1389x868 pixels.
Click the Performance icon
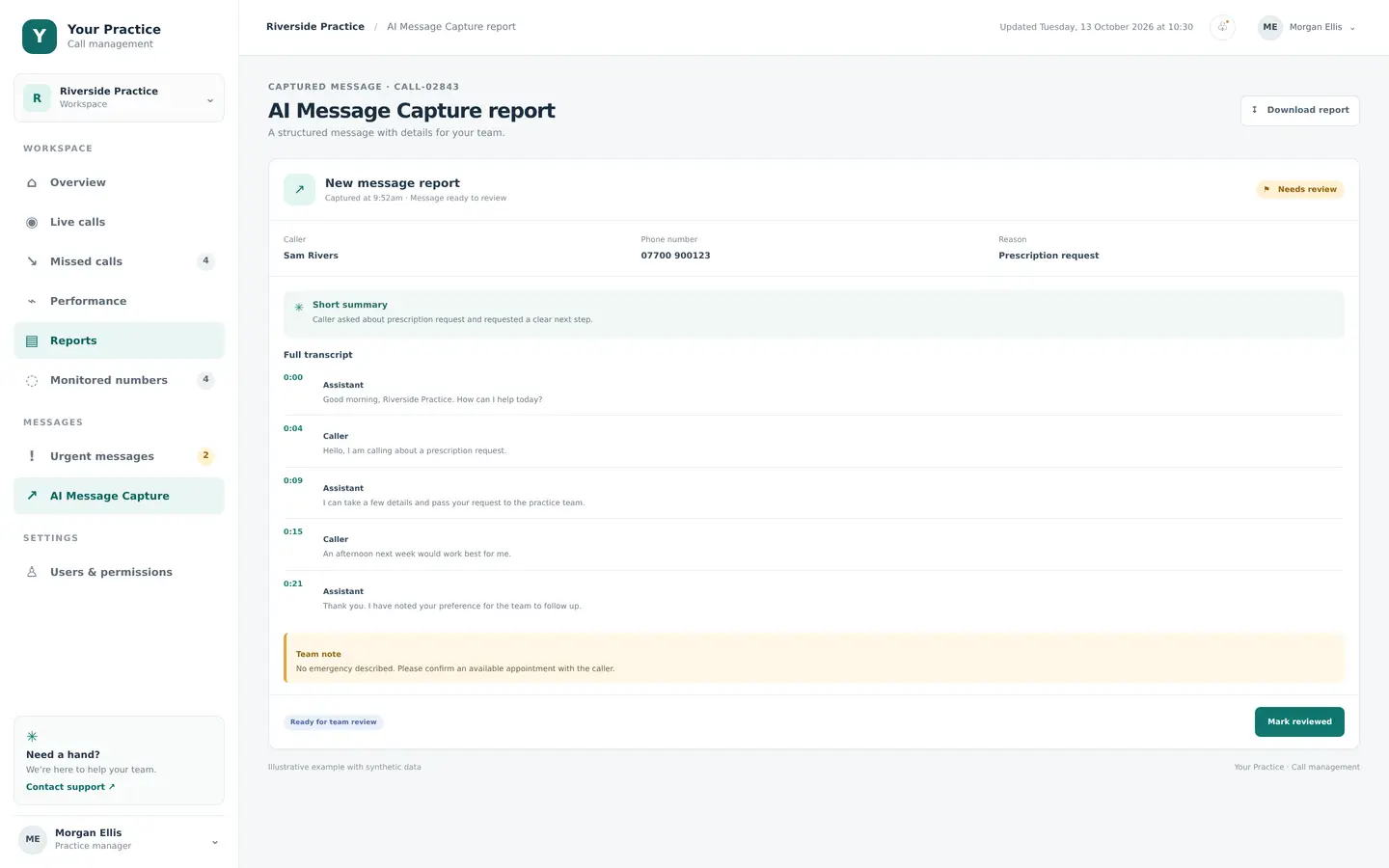coord(32,301)
